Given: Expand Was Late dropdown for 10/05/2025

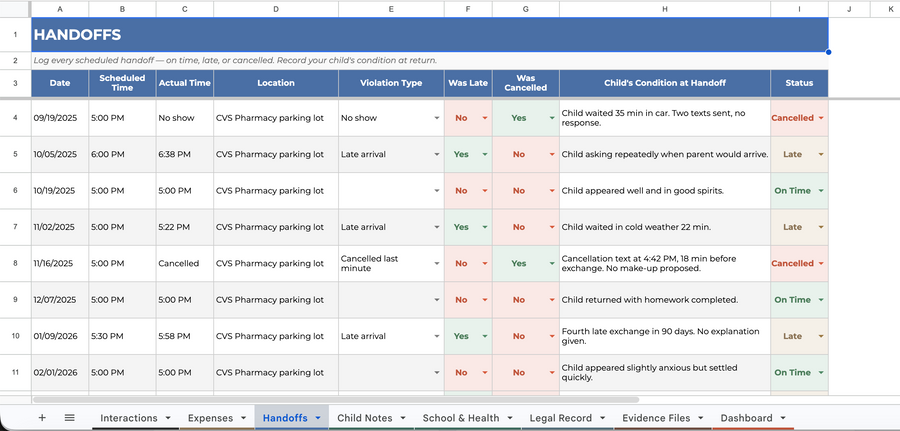Looking at the screenshot, I should (485, 154).
